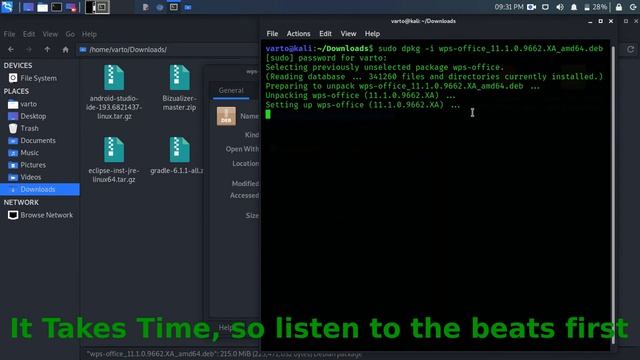This screenshot has width=640, height=360.
Task: Open the file manager Help menu
Action: (x=89, y=34)
